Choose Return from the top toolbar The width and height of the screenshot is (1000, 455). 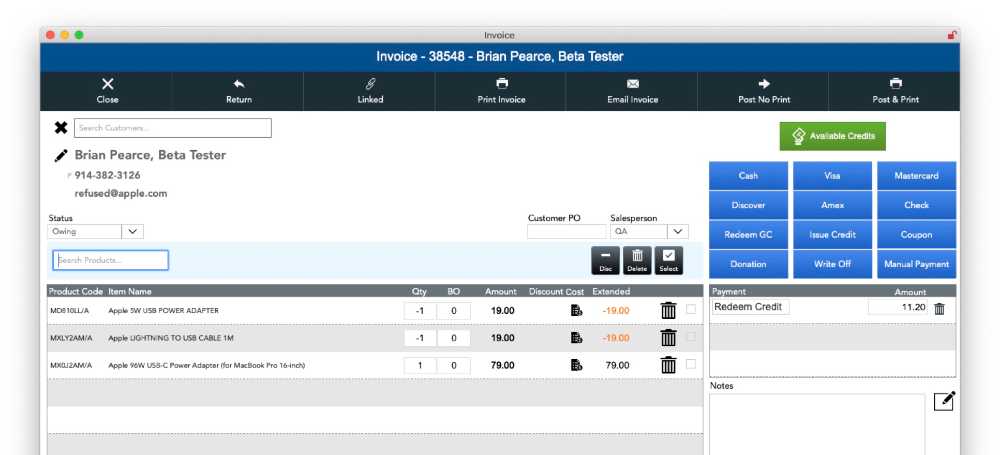pos(239,91)
